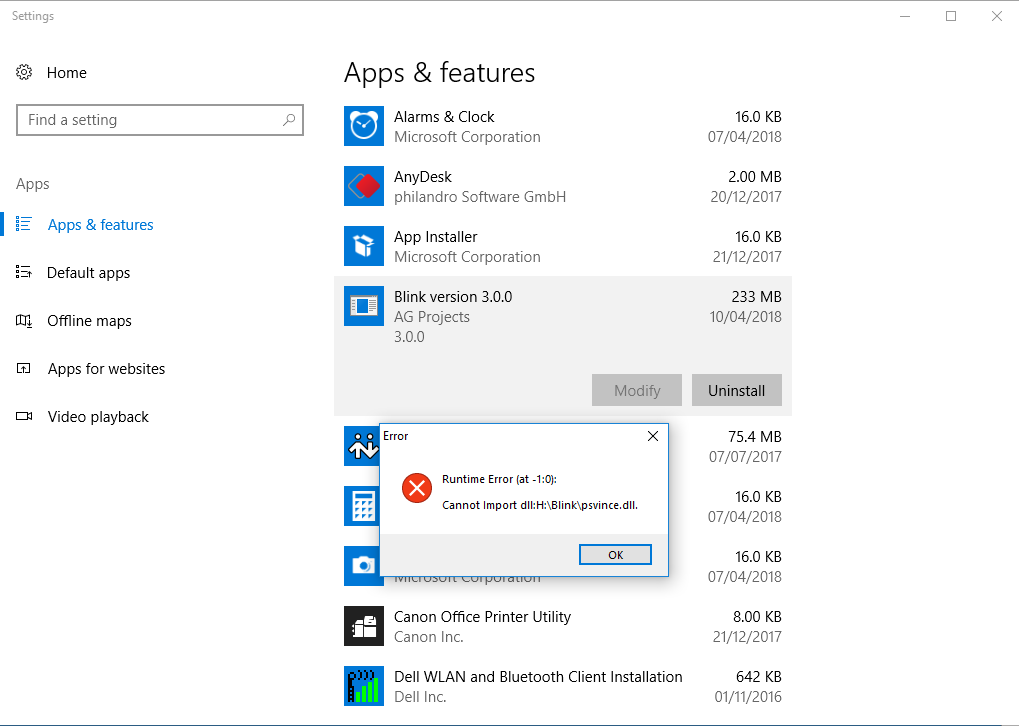Select the App Installer package icon

[363, 246]
